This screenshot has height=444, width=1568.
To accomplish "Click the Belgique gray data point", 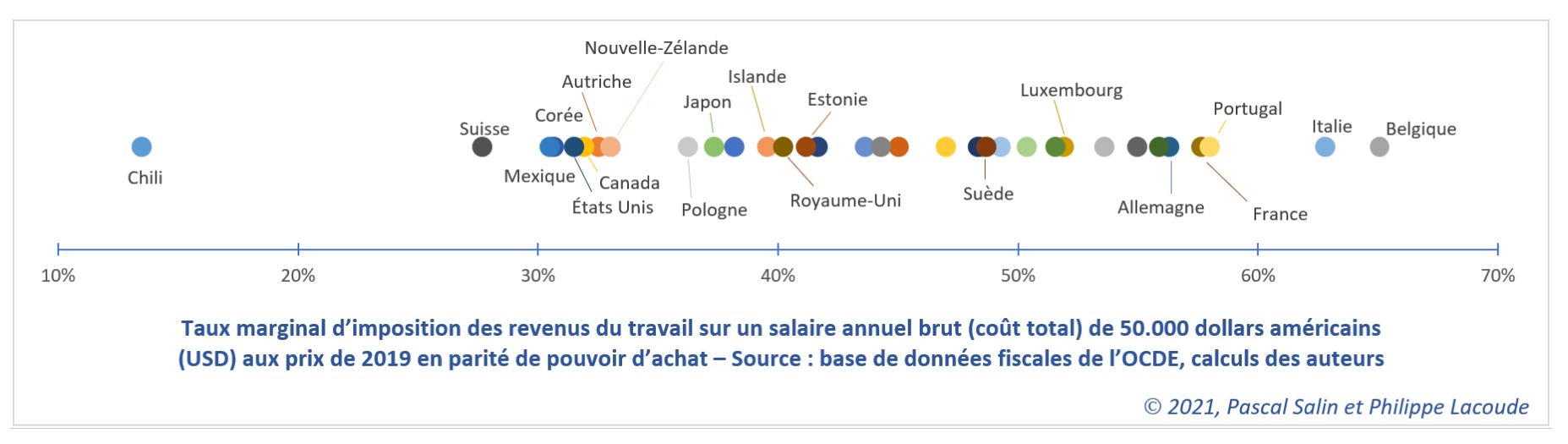I will [x=1380, y=147].
